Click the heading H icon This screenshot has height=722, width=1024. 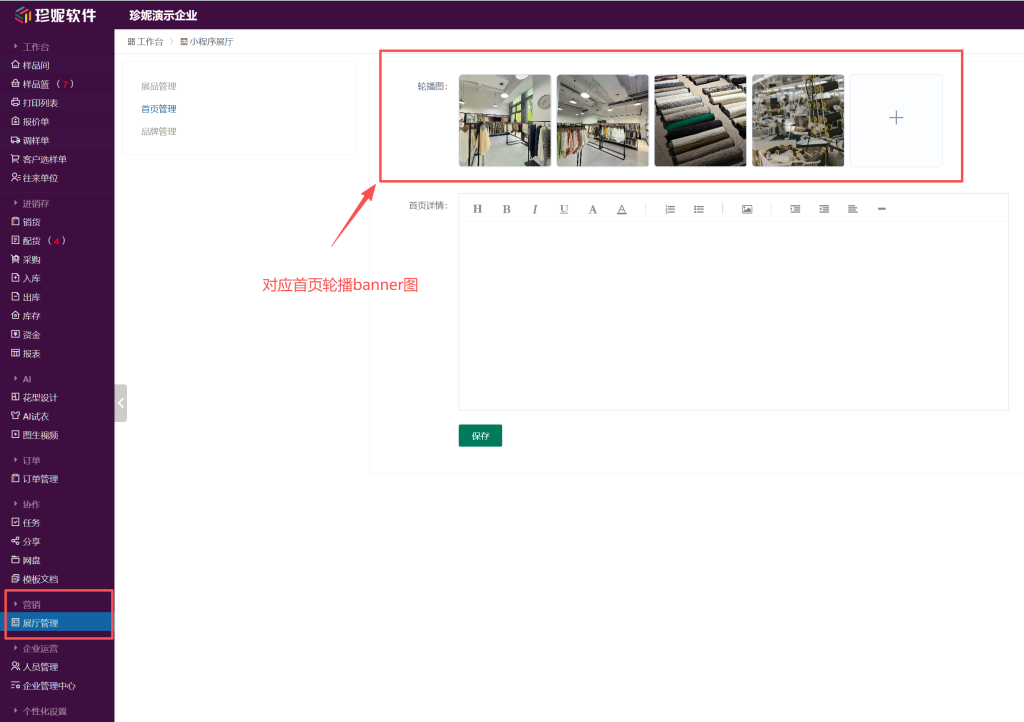[x=477, y=209]
